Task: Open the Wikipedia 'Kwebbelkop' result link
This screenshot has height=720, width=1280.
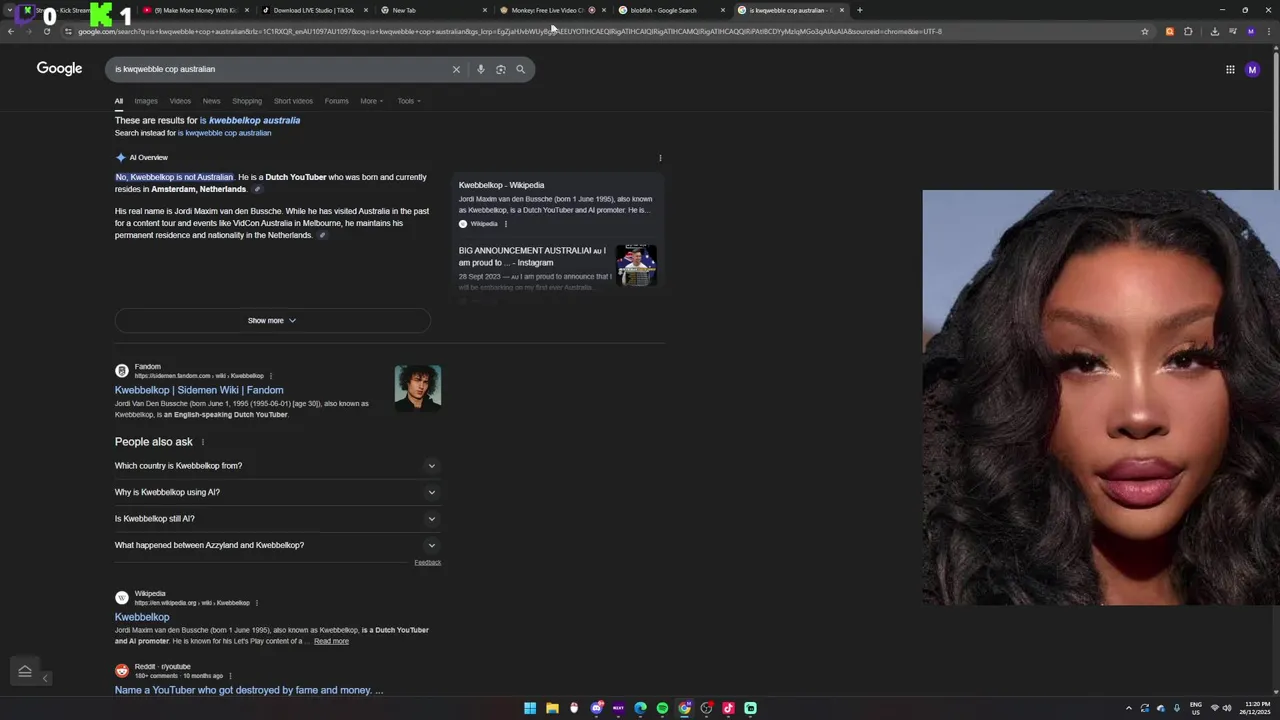Action: (x=142, y=617)
